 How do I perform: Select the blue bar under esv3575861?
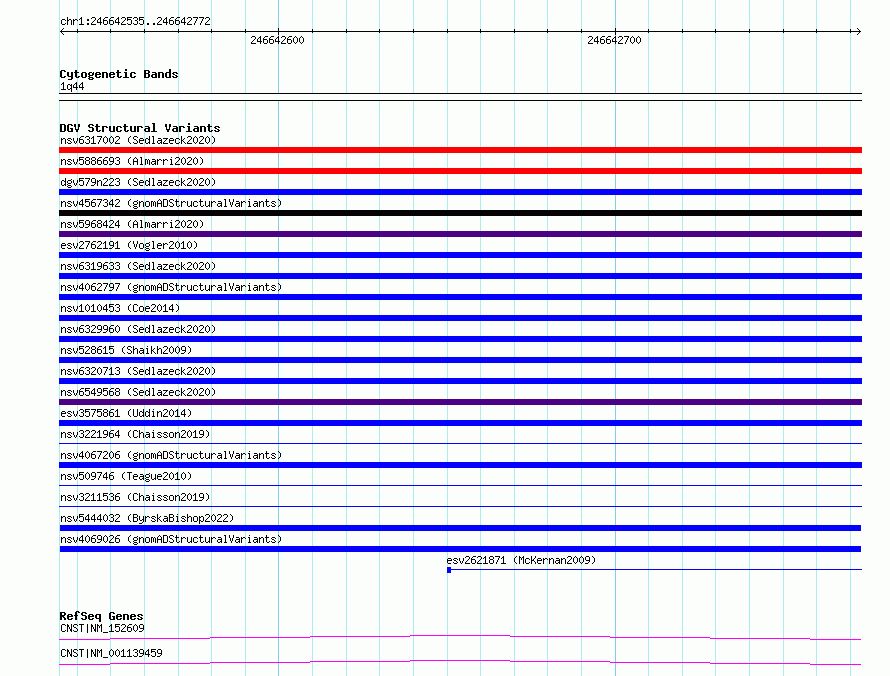coord(460,423)
